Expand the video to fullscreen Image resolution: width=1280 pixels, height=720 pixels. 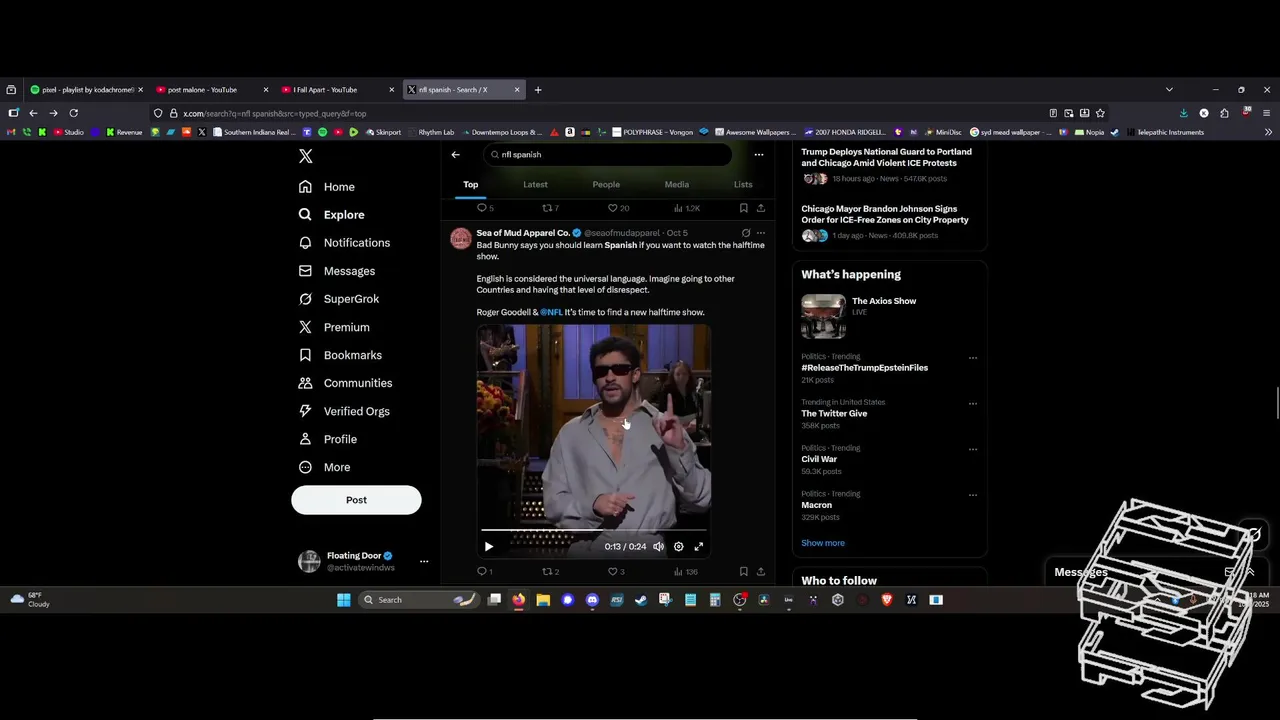[699, 547]
